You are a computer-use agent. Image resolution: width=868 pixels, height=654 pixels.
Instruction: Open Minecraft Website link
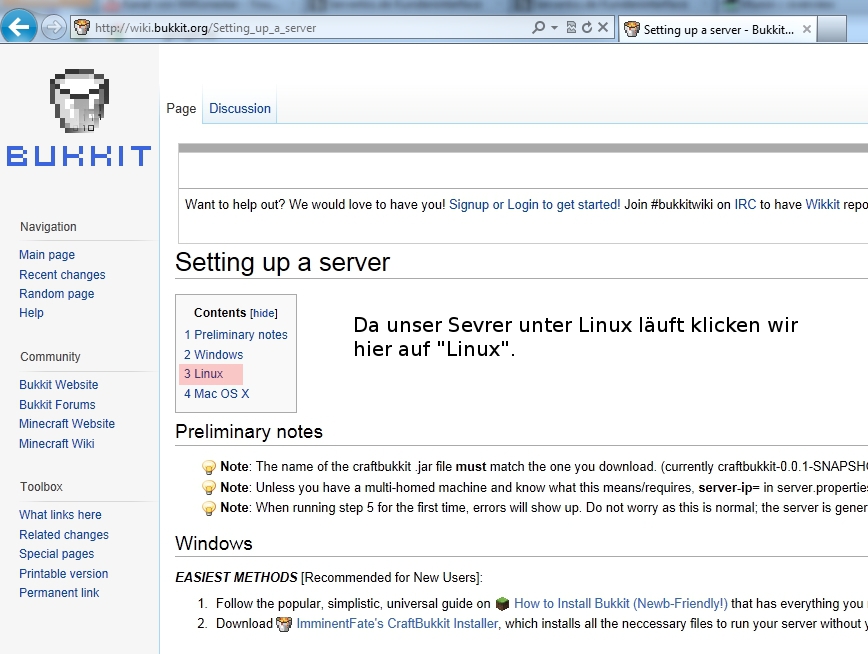click(67, 424)
